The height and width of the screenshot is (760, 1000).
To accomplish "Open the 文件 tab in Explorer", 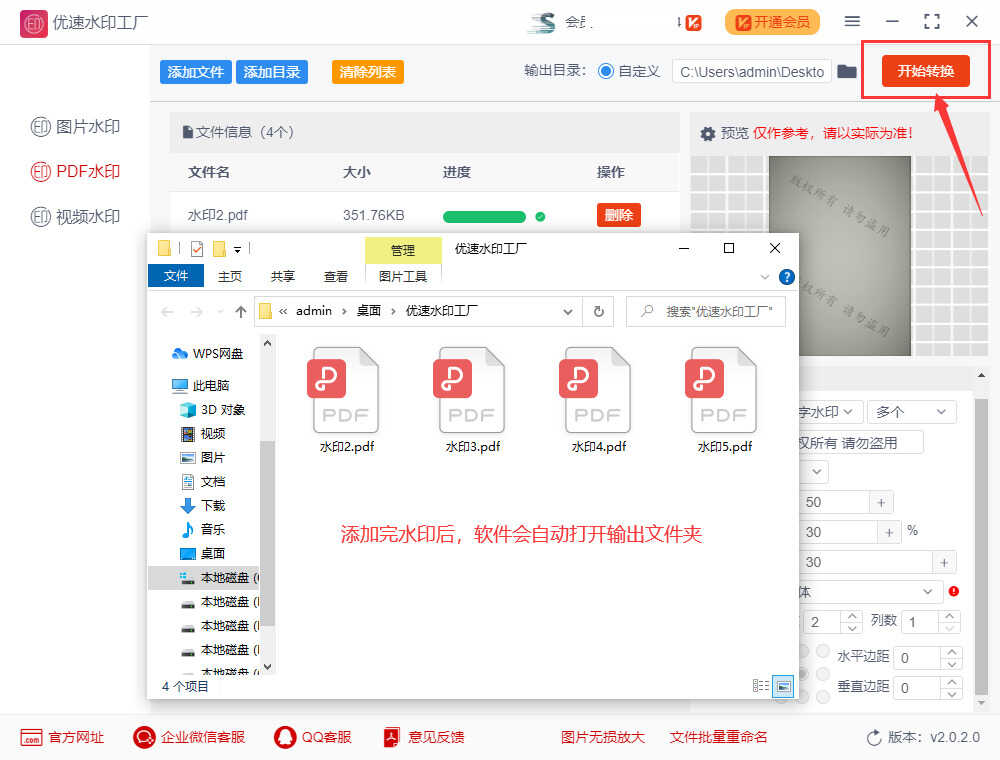I will (175, 276).
